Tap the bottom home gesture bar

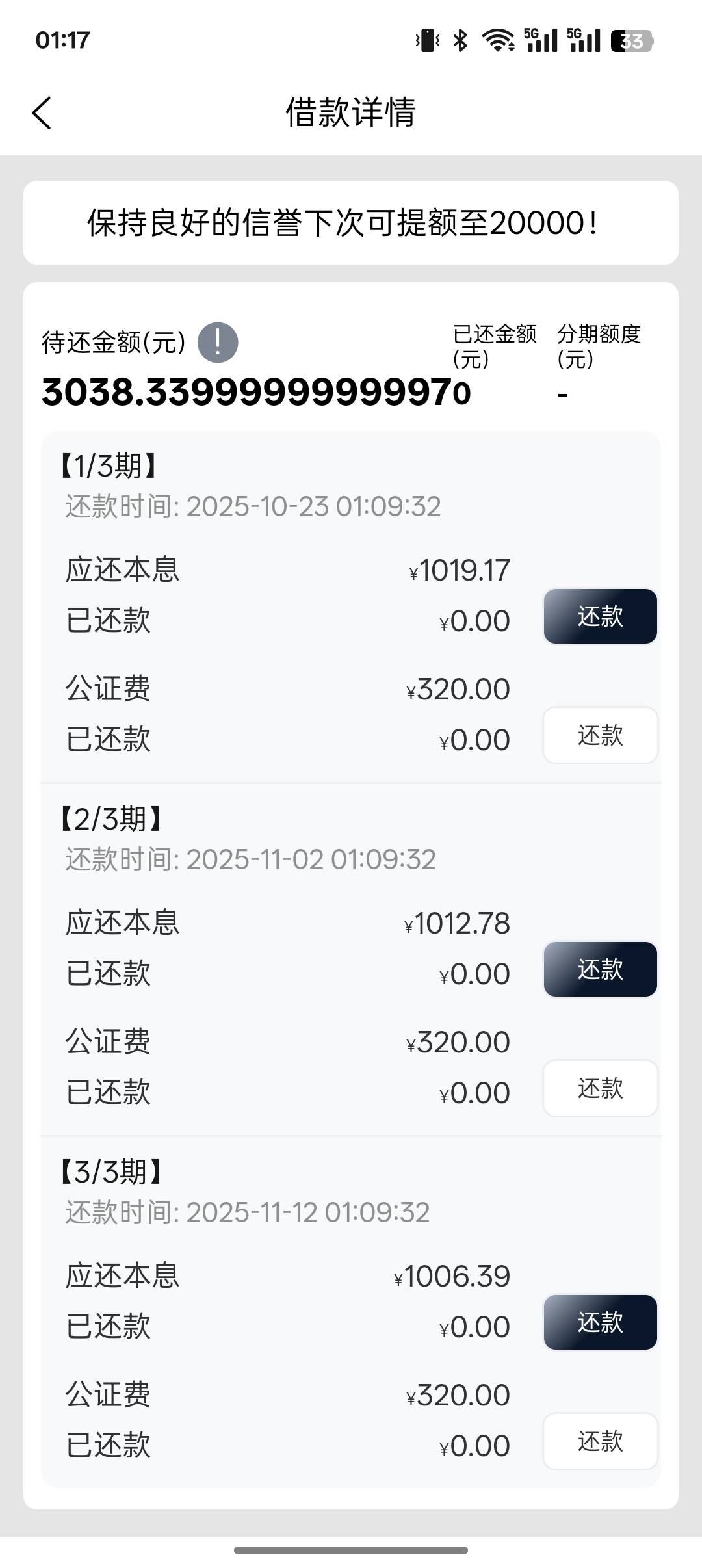(x=351, y=1550)
